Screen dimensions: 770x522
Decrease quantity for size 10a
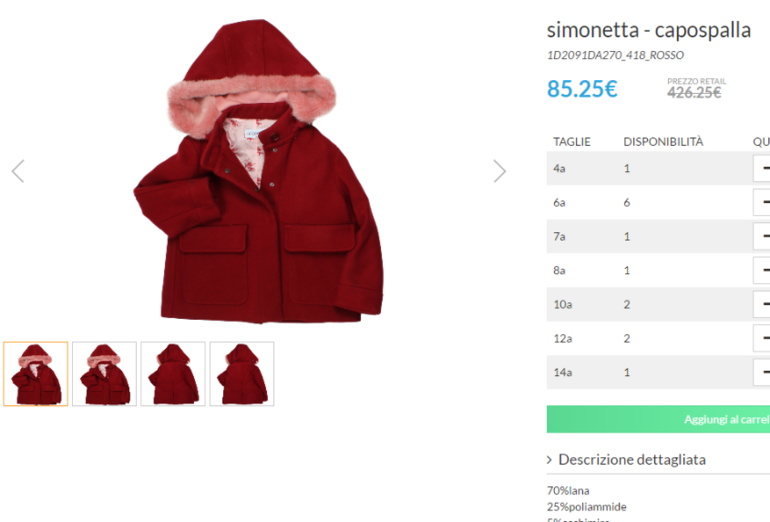763,304
